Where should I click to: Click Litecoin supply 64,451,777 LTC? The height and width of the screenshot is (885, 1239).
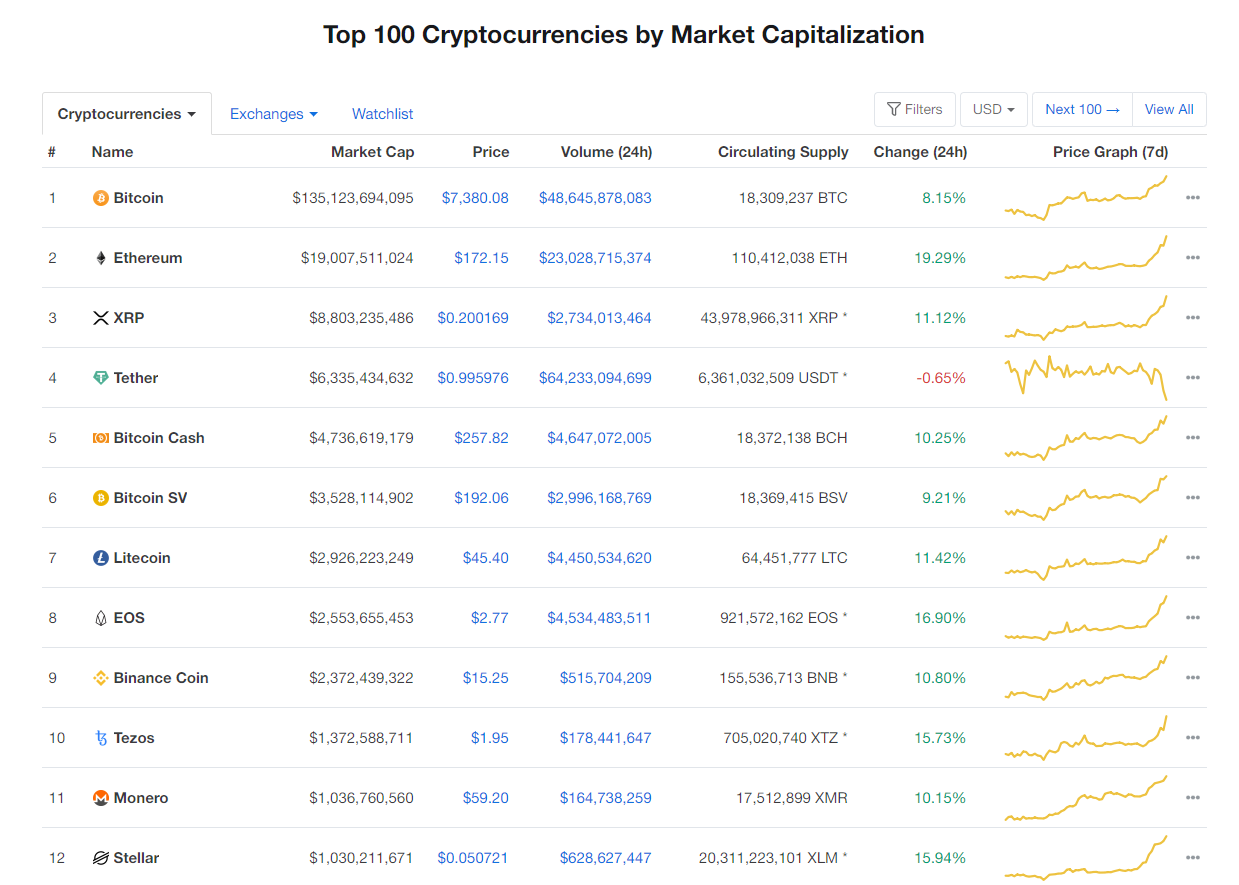(794, 558)
